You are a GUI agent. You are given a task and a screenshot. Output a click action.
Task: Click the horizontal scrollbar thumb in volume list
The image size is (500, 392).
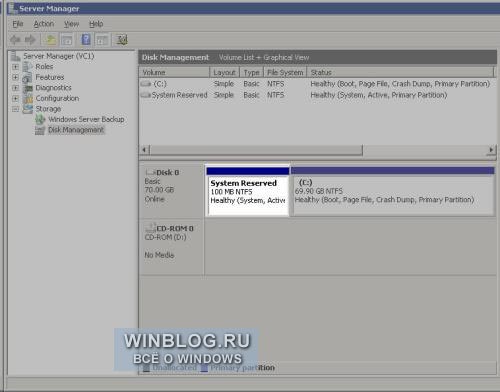point(256,150)
